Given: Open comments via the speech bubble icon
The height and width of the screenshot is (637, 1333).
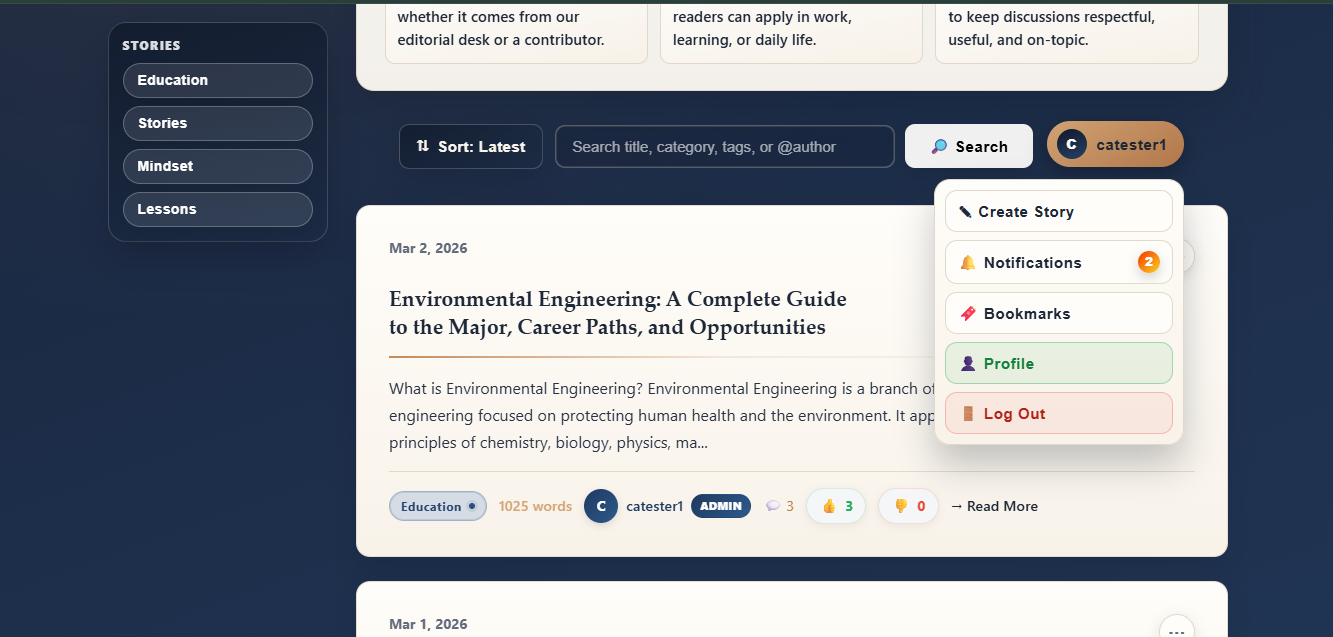Looking at the screenshot, I should point(772,506).
